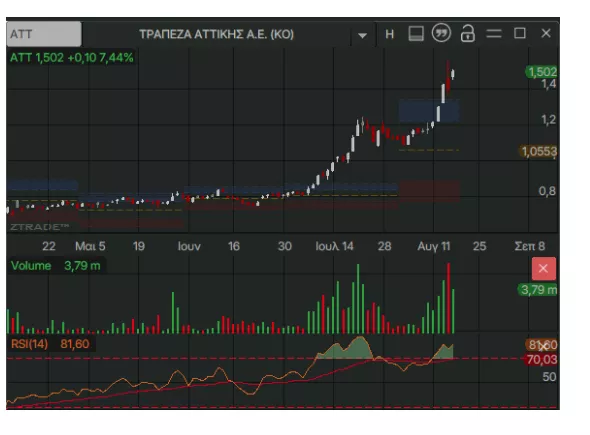Screen dimensions: 590x435
Task: Open the quotes speech-bubble icon
Action: (x=441, y=33)
